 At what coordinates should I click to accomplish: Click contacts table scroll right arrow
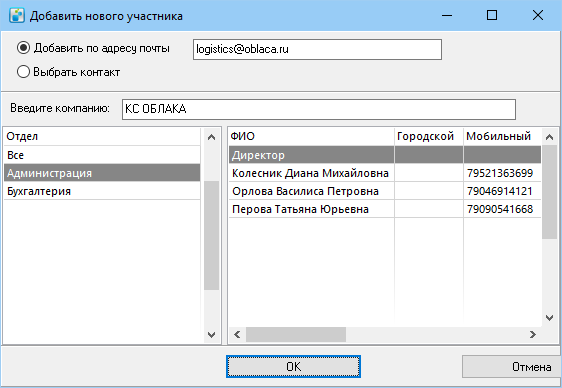pyautogui.click(x=533, y=335)
